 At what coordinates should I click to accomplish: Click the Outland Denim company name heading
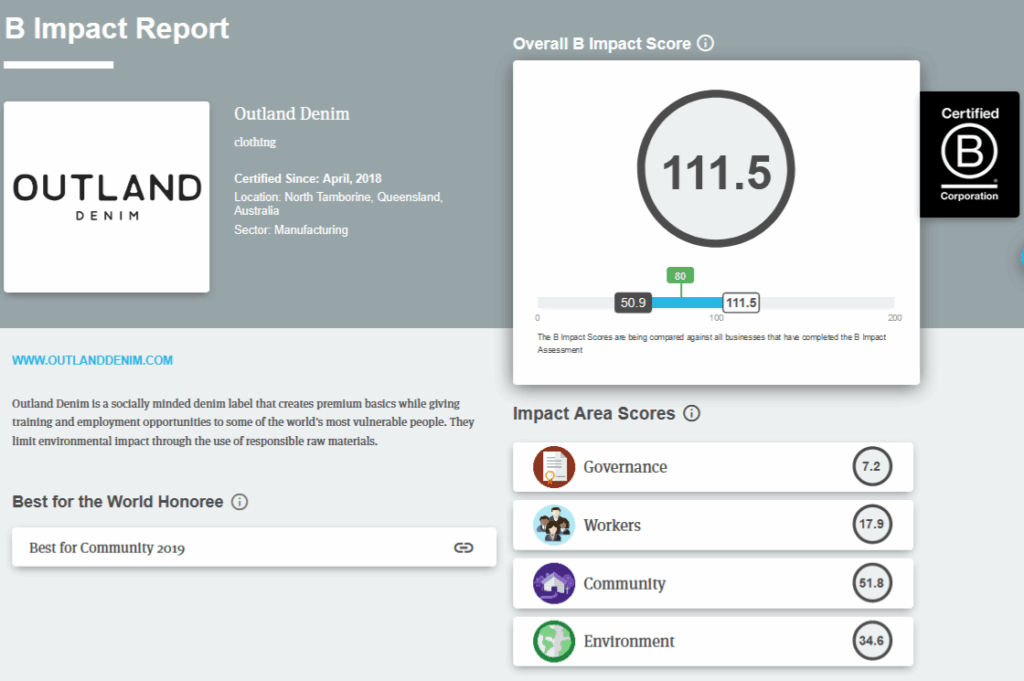tap(292, 114)
